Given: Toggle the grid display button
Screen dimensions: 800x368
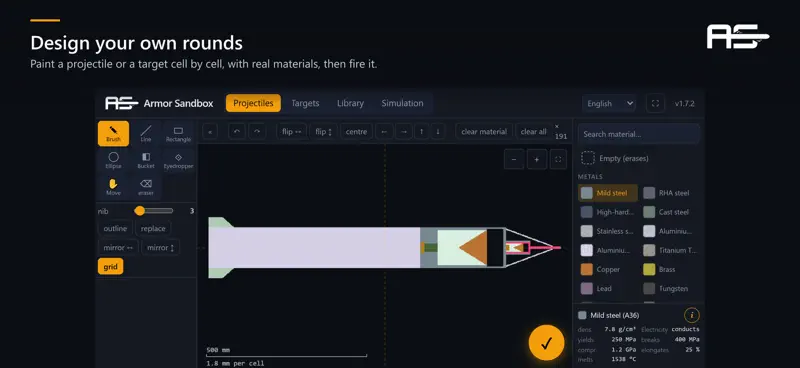Looking at the screenshot, I should click(110, 266).
